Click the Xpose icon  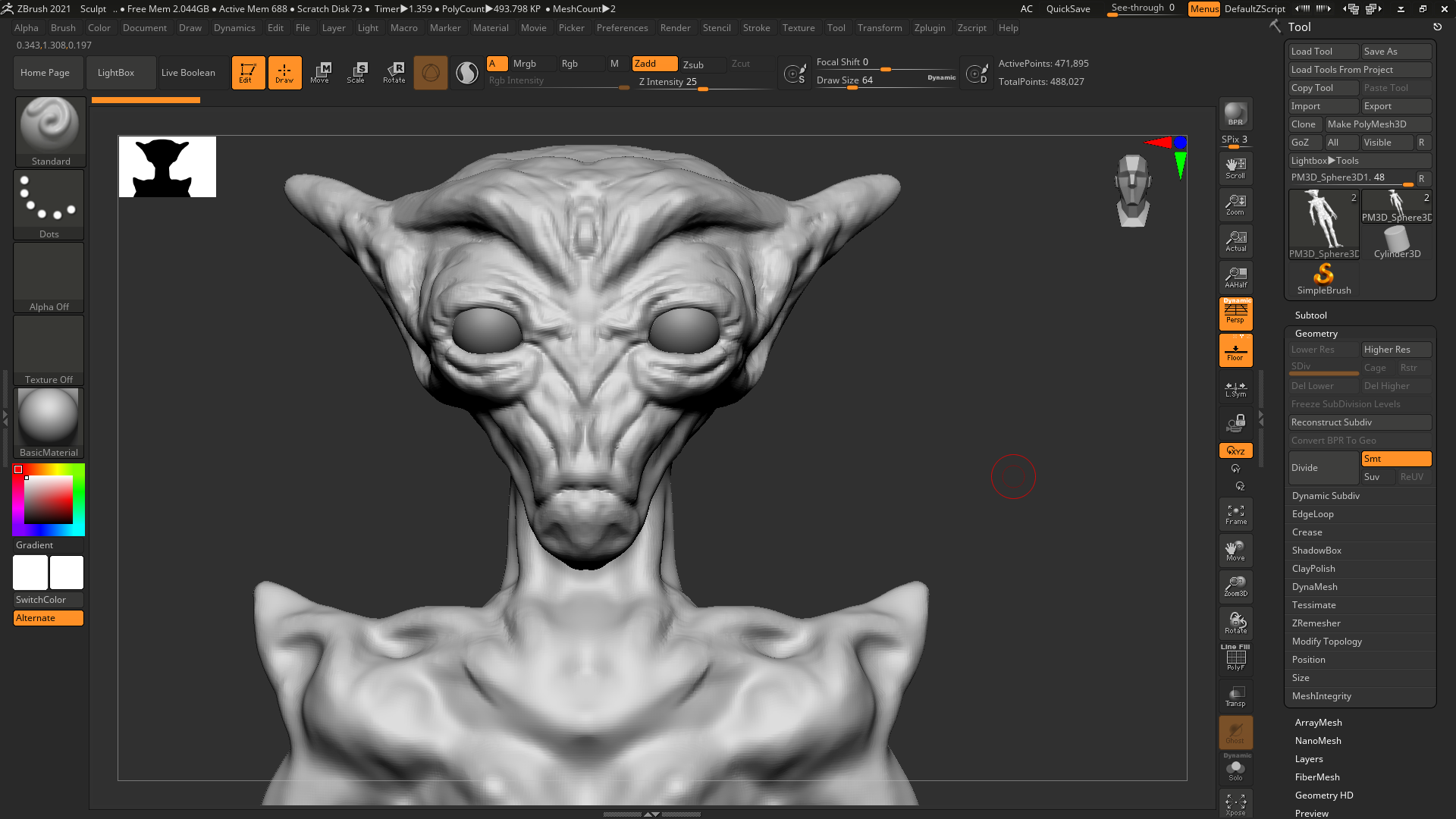1235,805
